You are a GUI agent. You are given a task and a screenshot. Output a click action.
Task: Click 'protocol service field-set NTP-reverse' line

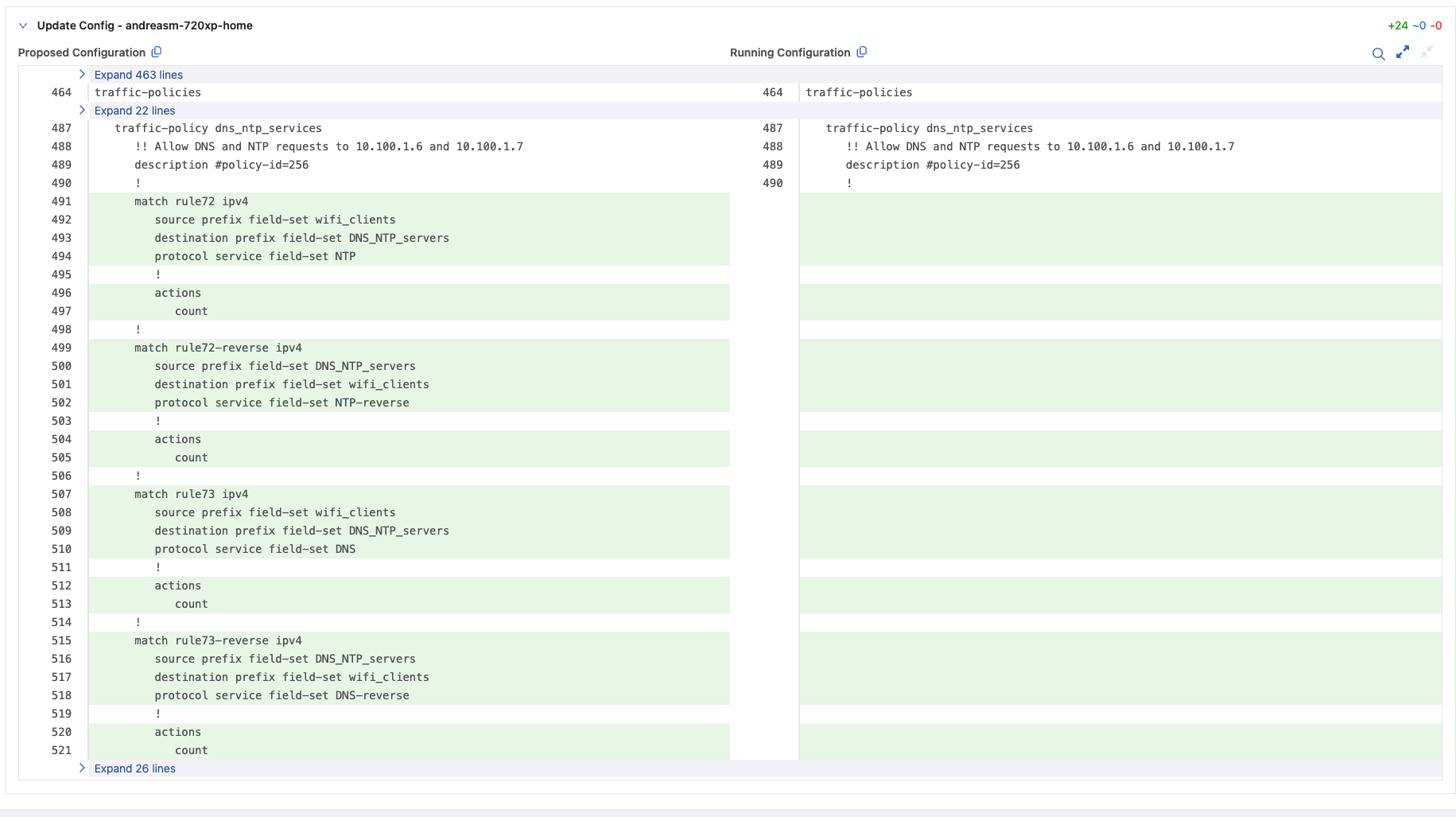pyautogui.click(x=281, y=403)
